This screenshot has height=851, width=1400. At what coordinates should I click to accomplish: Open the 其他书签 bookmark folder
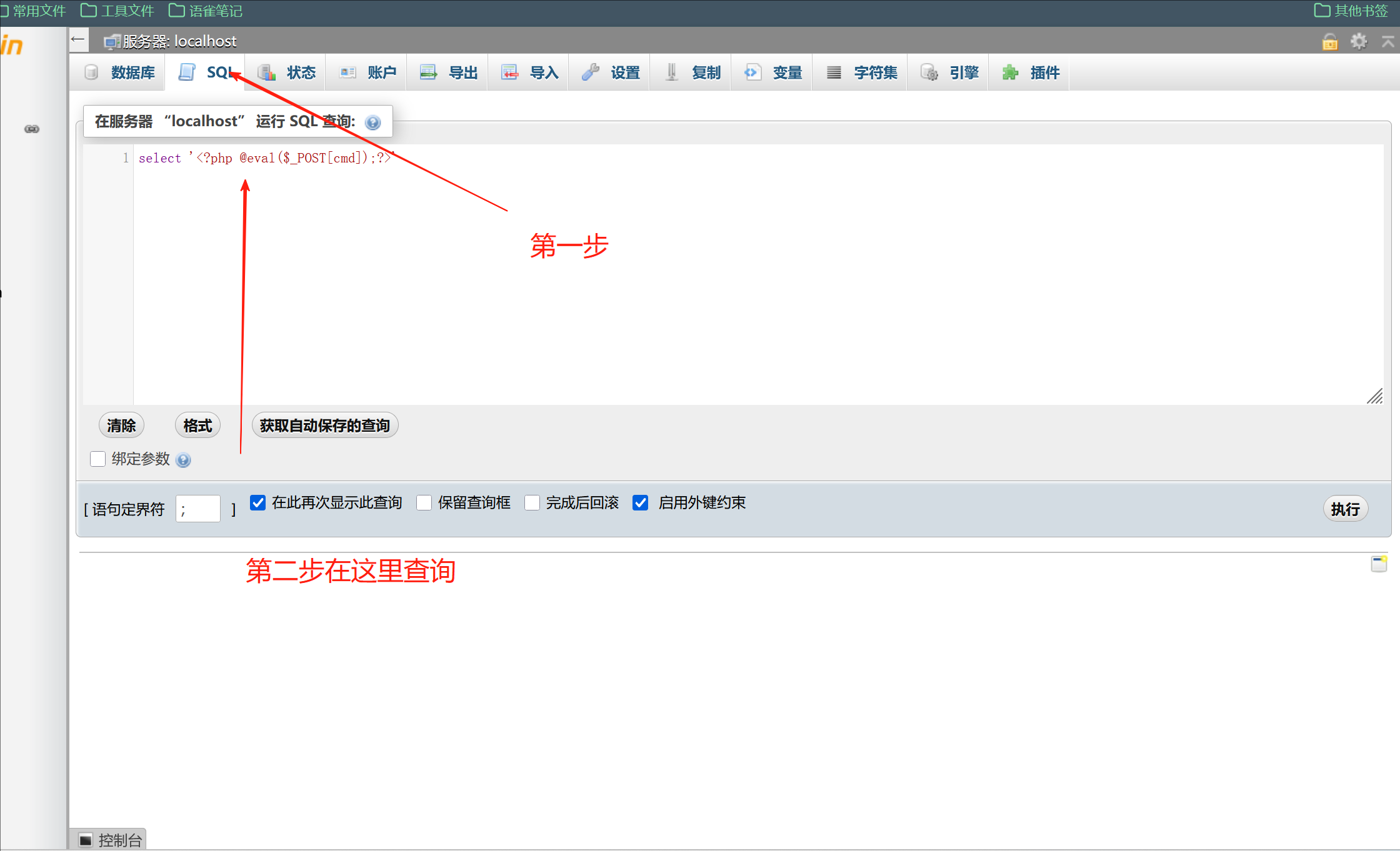click(1351, 11)
